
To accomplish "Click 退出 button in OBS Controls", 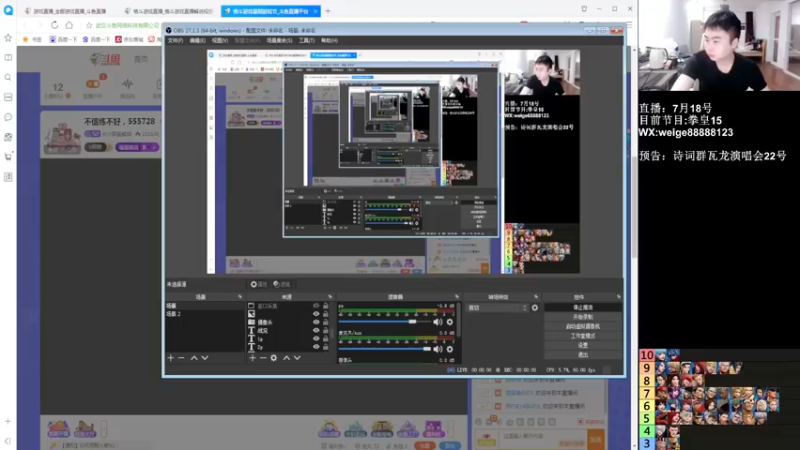I will [x=583, y=355].
